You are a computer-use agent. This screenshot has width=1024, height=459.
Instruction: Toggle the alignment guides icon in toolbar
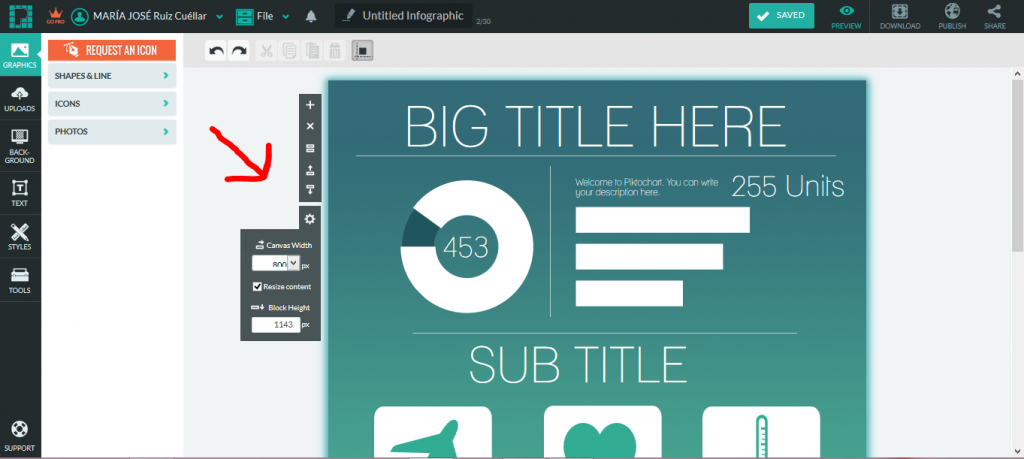coord(362,50)
